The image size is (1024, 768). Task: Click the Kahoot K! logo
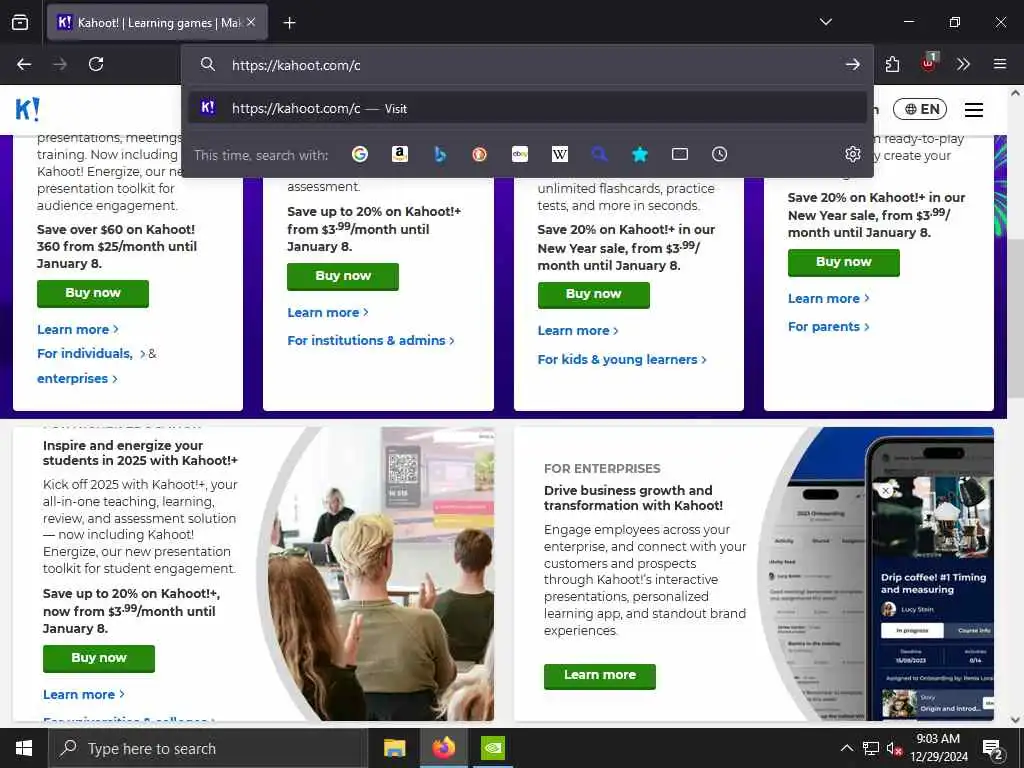click(27, 109)
